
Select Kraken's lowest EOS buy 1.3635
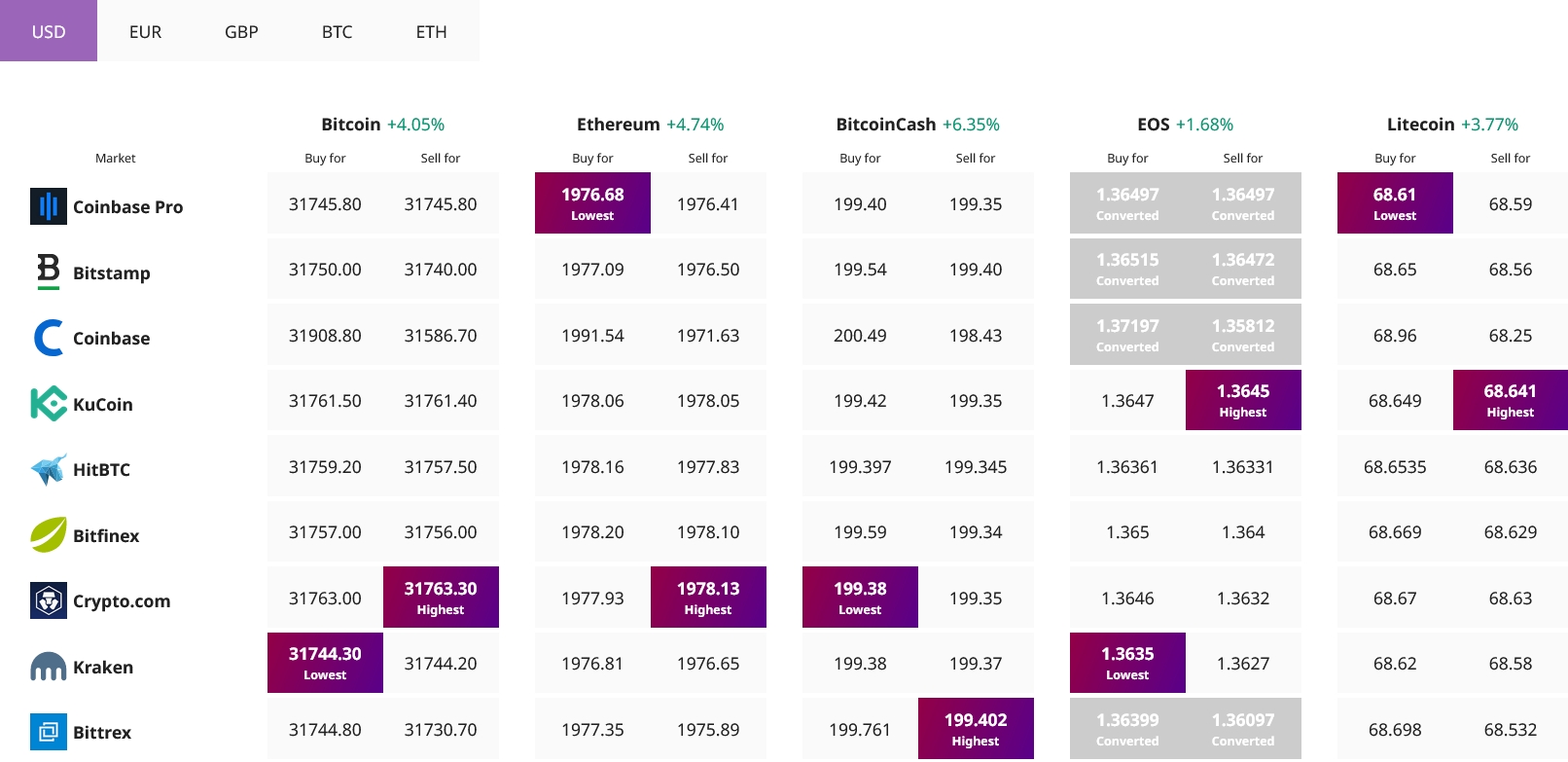pos(1127,663)
